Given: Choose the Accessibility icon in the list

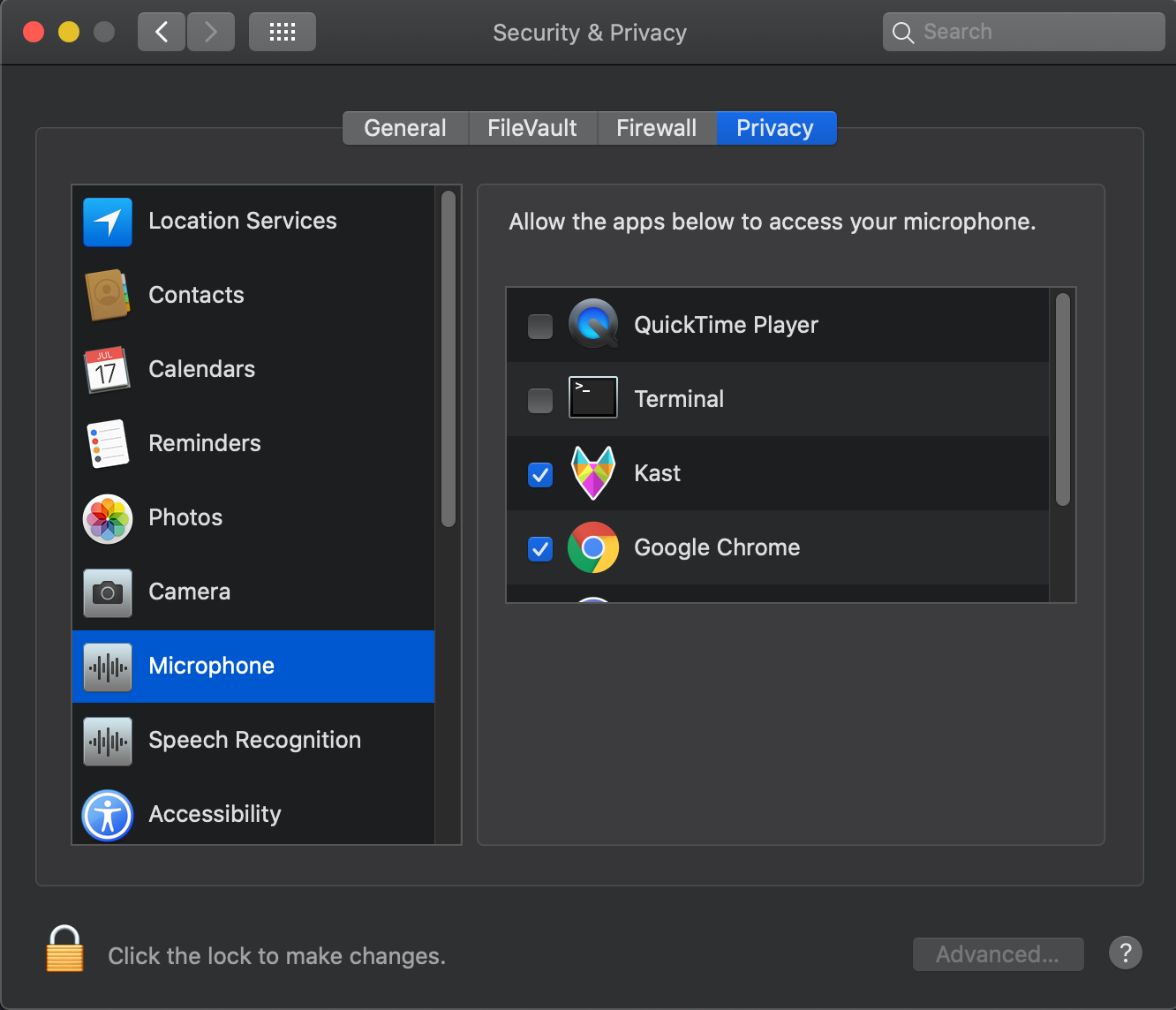Looking at the screenshot, I should click(x=108, y=815).
